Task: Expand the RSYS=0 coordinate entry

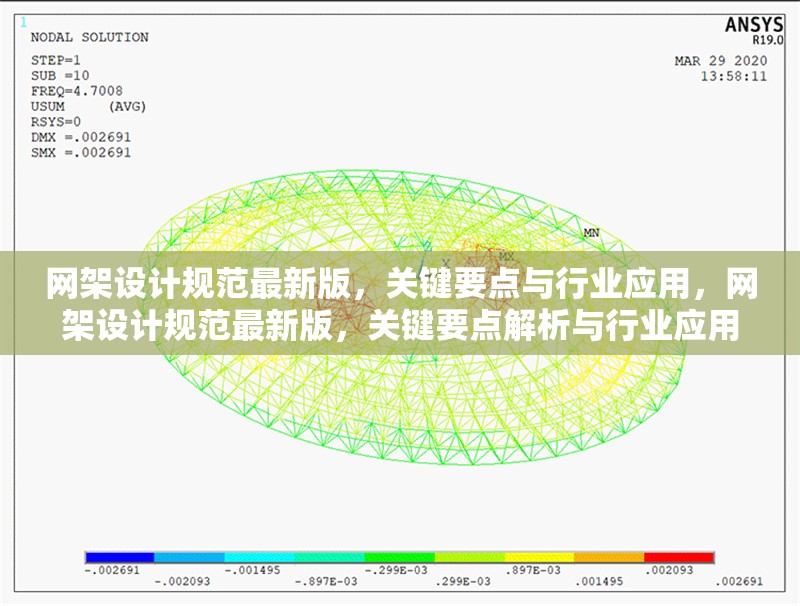Action: point(54,120)
